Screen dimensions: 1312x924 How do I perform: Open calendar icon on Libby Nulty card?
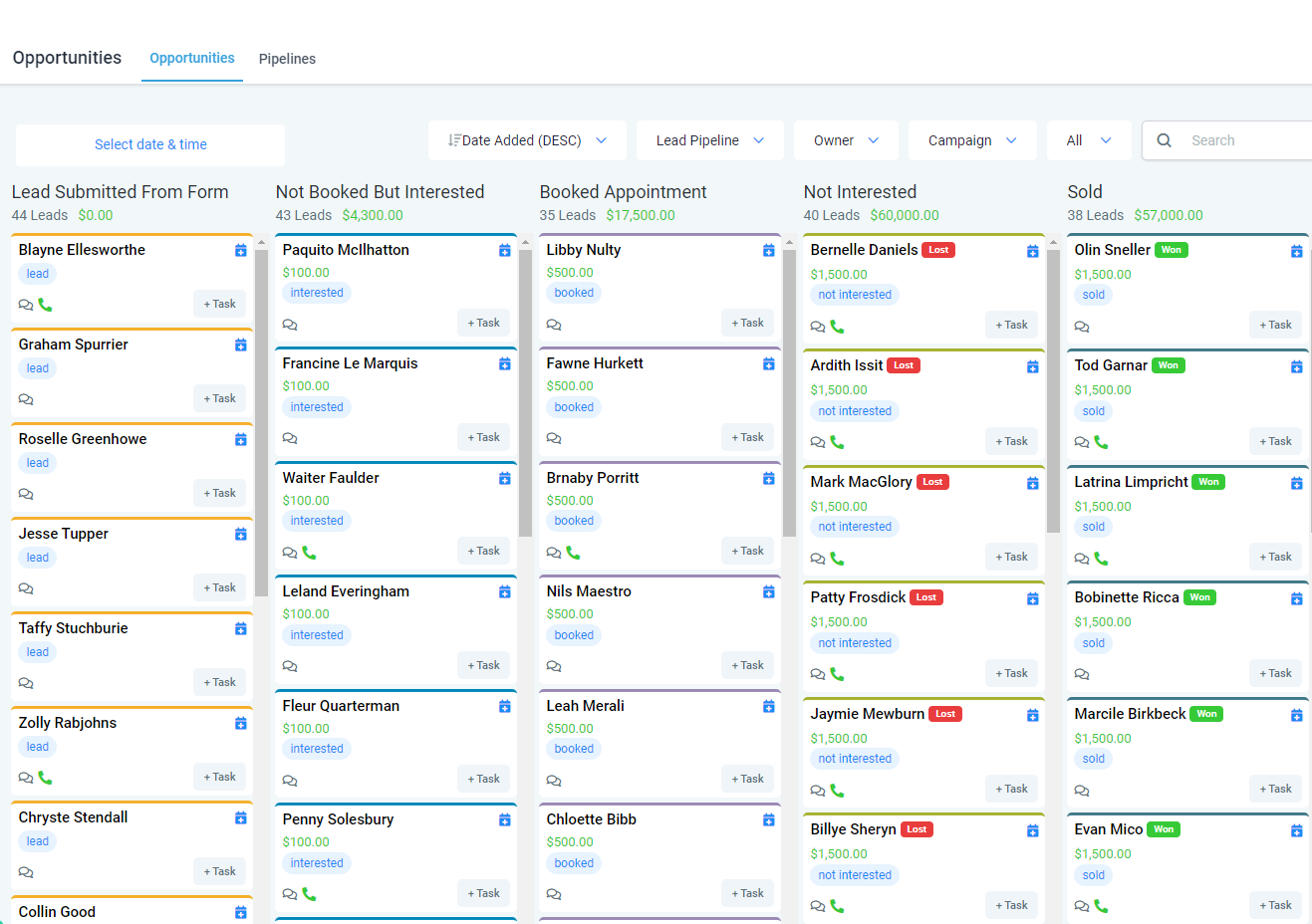click(x=768, y=250)
